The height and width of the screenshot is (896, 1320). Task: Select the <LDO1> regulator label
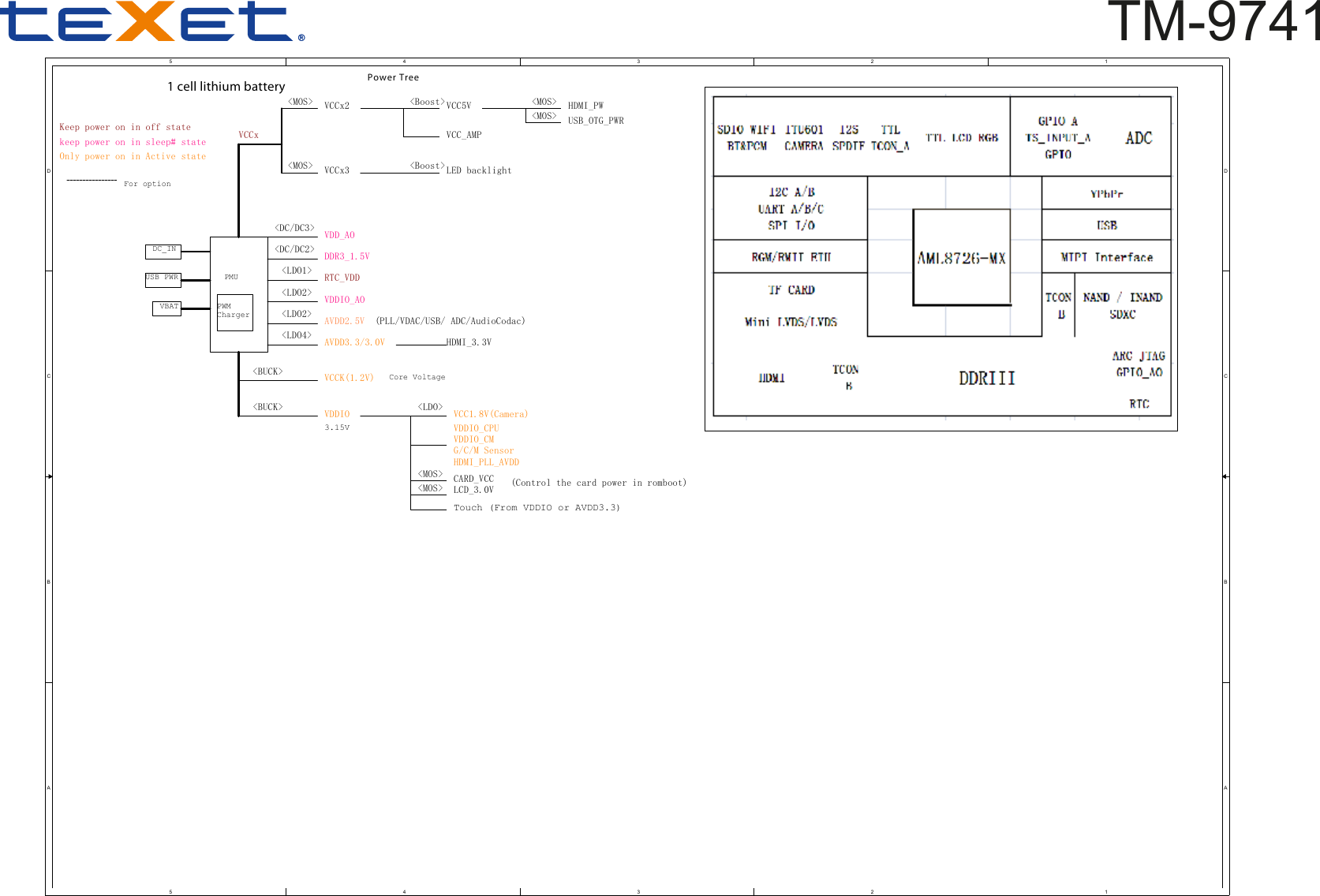(x=297, y=271)
